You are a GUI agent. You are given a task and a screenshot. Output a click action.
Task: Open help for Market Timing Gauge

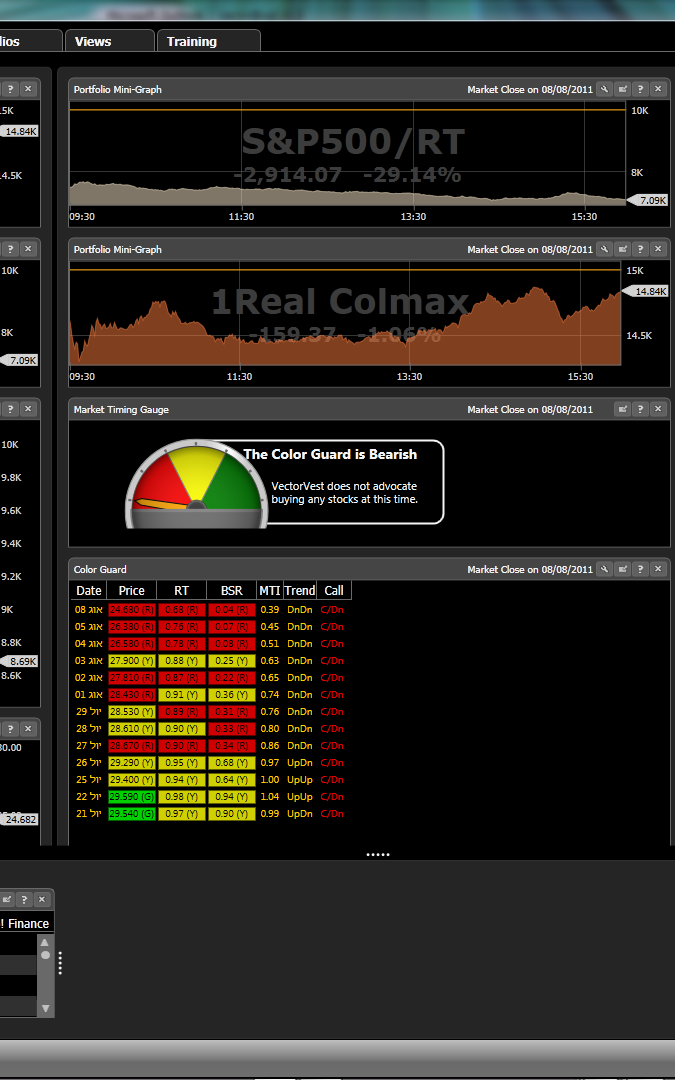[x=640, y=408]
